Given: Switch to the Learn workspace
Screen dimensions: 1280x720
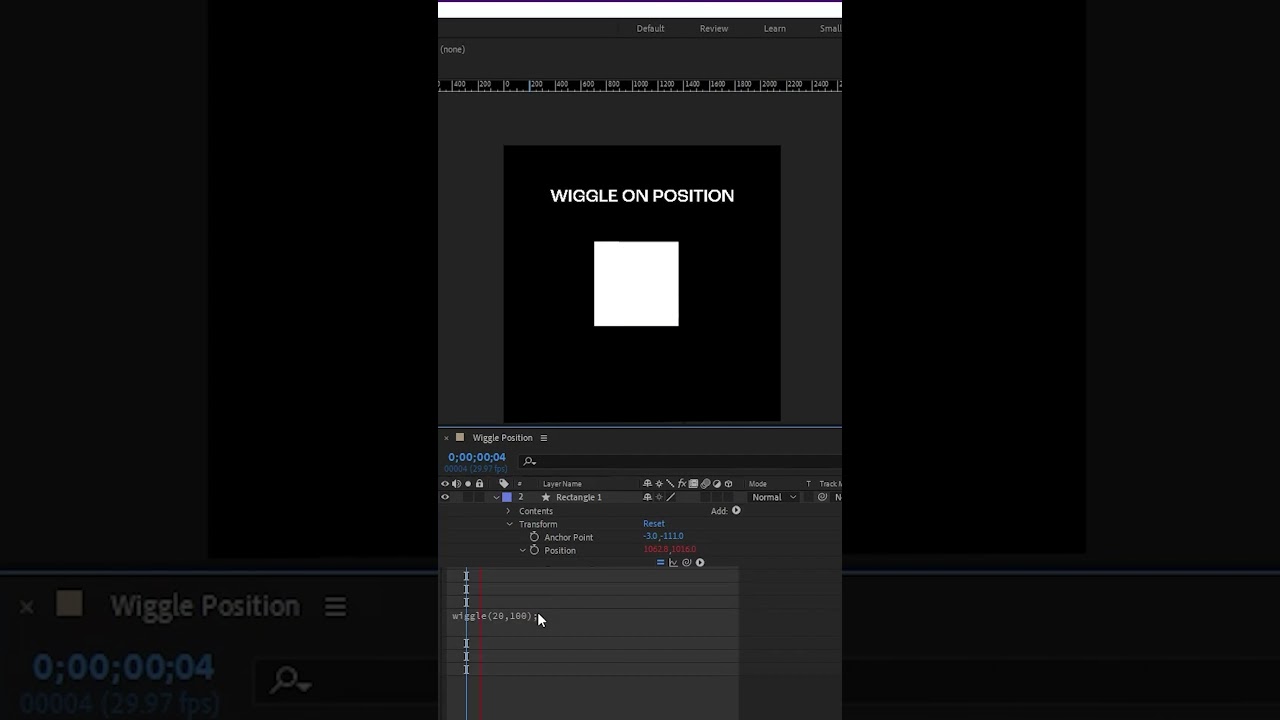Looking at the screenshot, I should point(775,28).
